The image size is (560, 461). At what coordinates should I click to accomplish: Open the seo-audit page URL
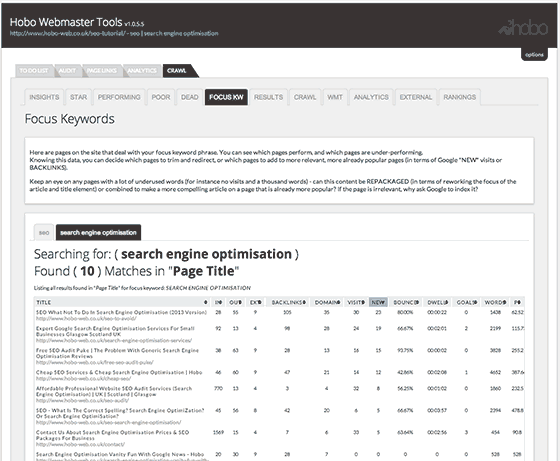point(82,400)
